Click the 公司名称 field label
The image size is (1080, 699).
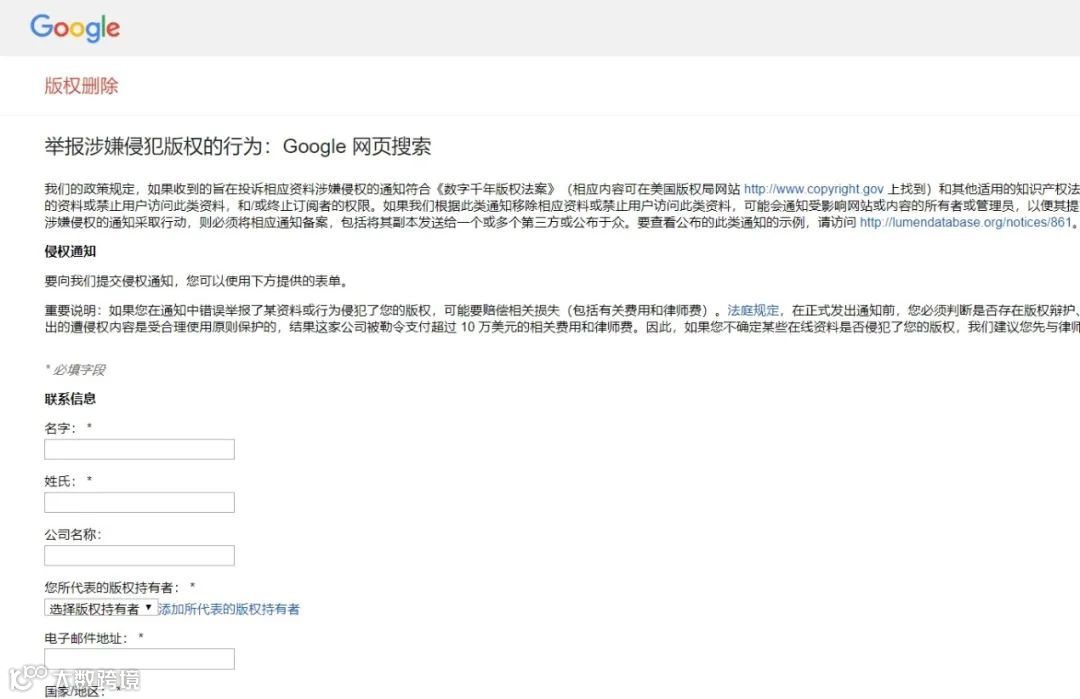coord(73,534)
